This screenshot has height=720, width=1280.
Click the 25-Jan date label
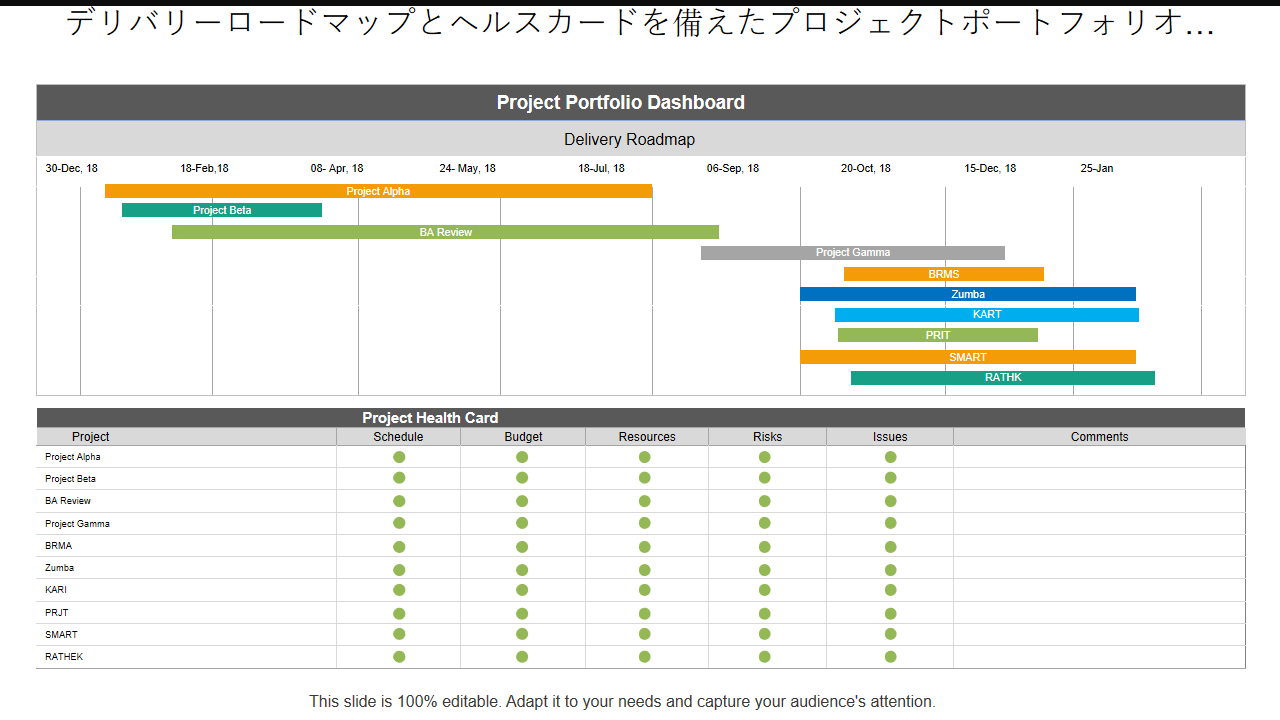click(x=1097, y=168)
